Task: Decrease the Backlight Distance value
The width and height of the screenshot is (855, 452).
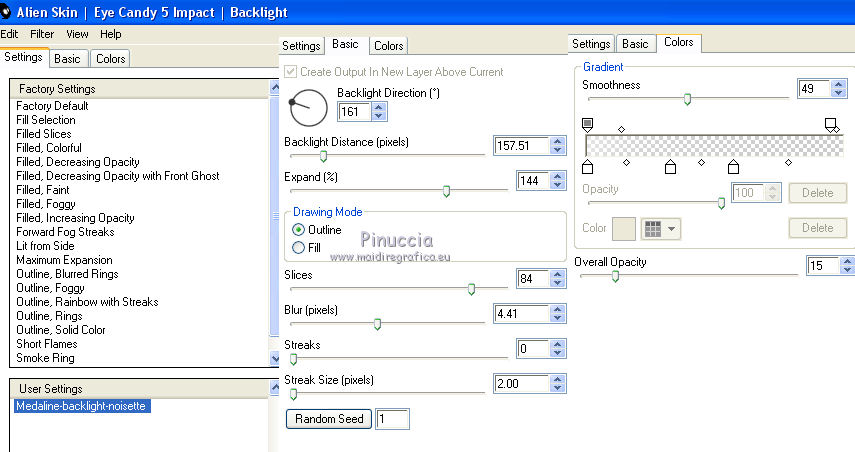Action: [x=557, y=150]
